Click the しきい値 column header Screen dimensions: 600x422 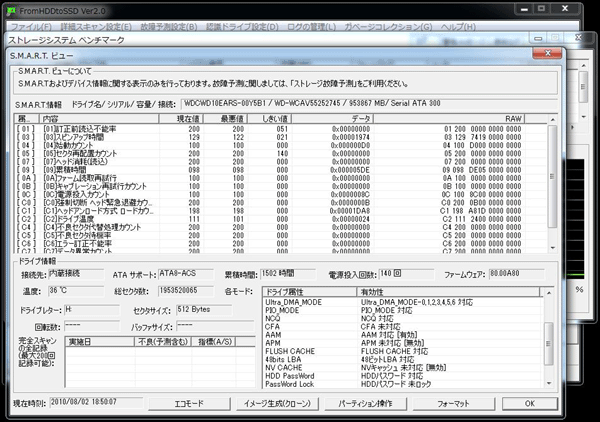270,119
